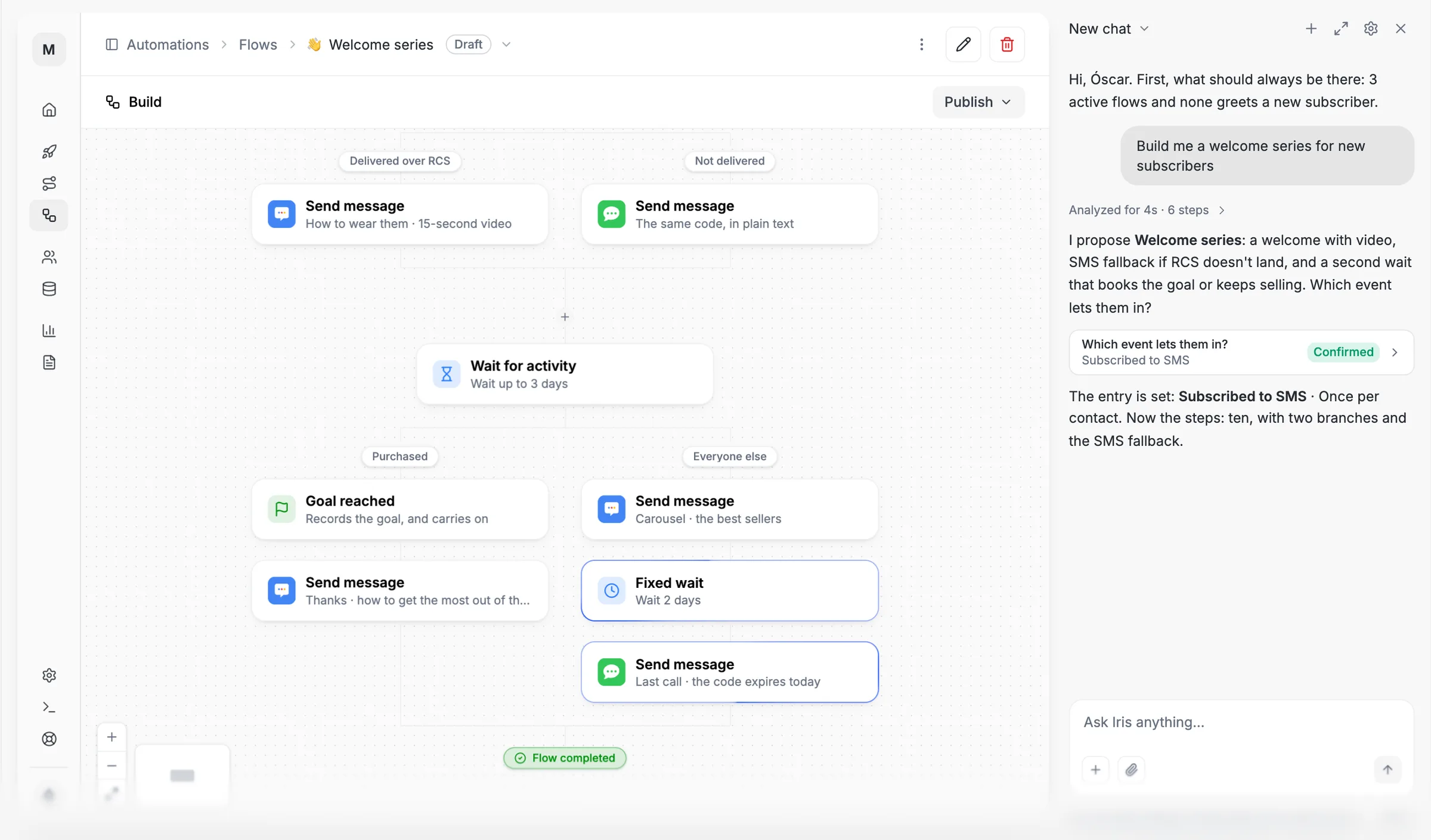Expand the Publish dropdown

(978, 102)
